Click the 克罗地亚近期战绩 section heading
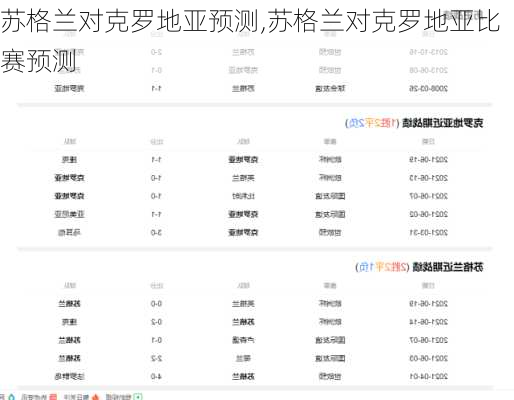This screenshot has width=514, height=400. (x=442, y=123)
